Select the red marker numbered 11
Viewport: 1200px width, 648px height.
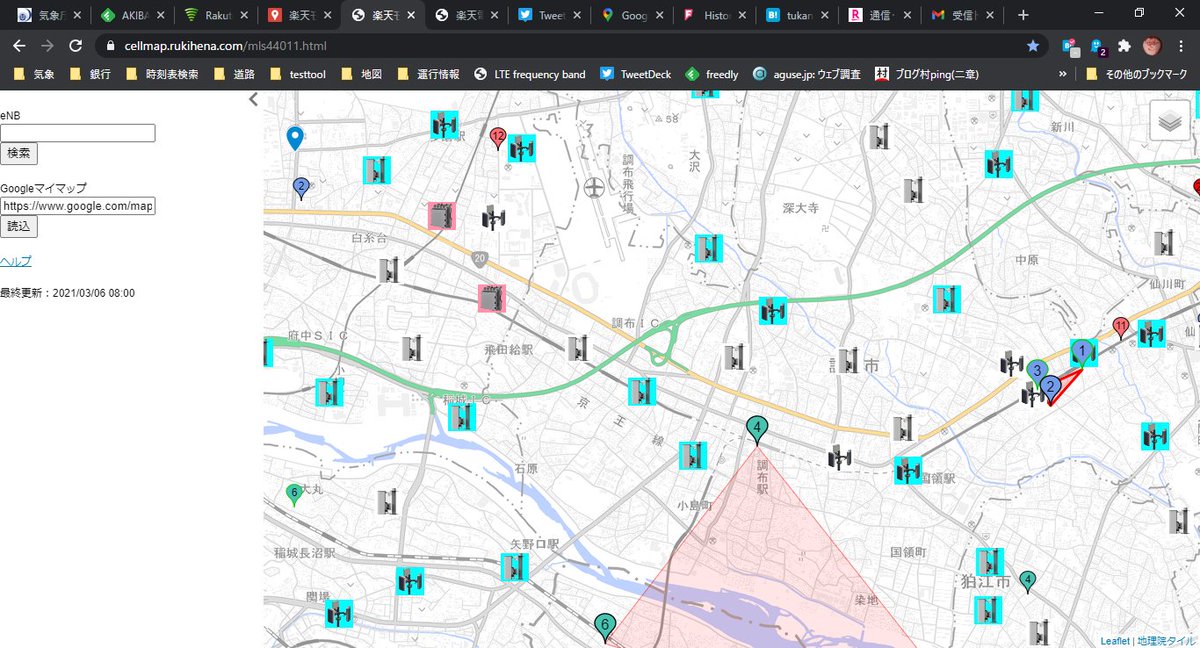1121,328
